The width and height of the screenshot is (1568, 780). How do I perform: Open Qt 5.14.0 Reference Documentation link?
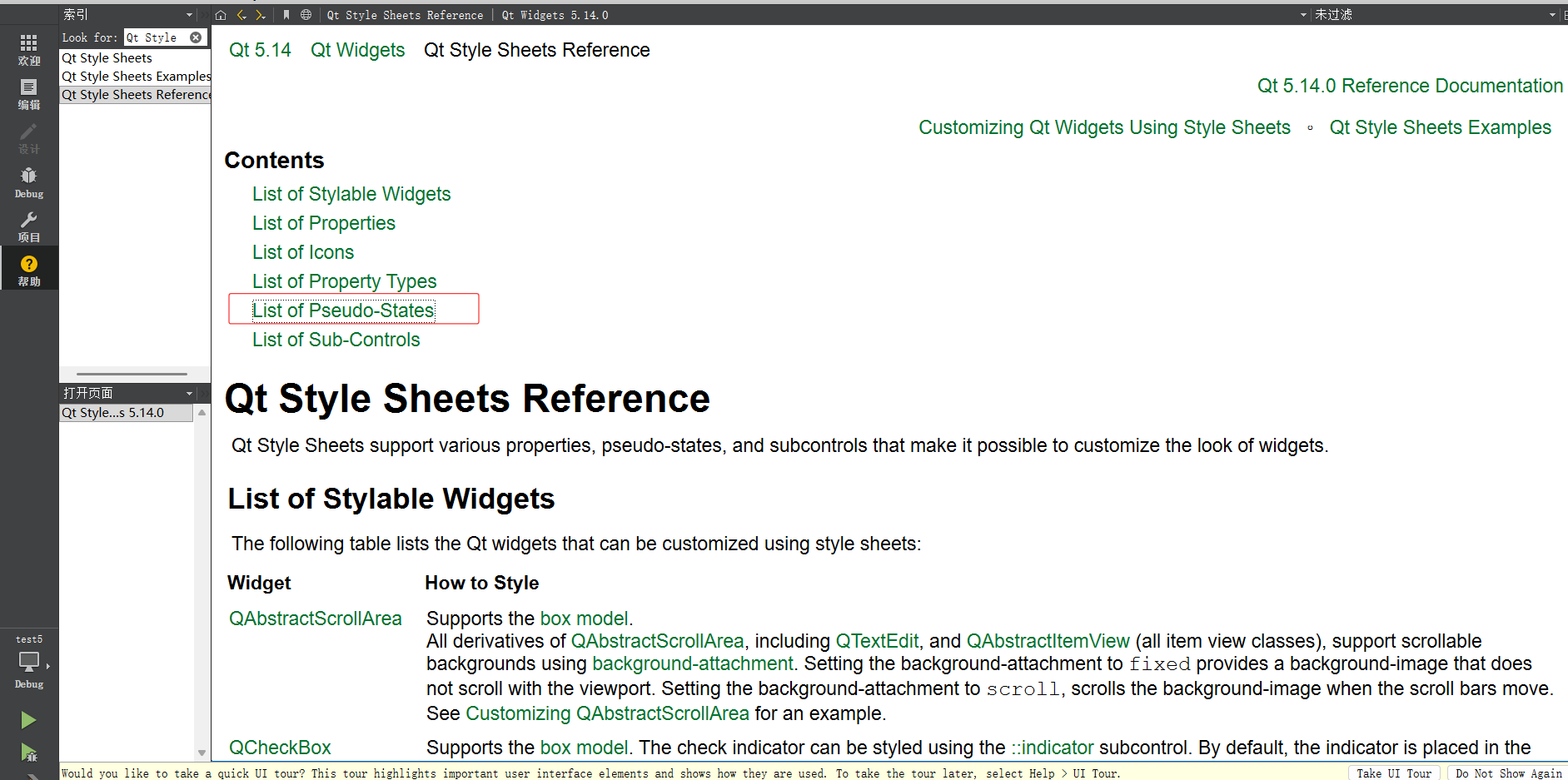[x=1410, y=86]
